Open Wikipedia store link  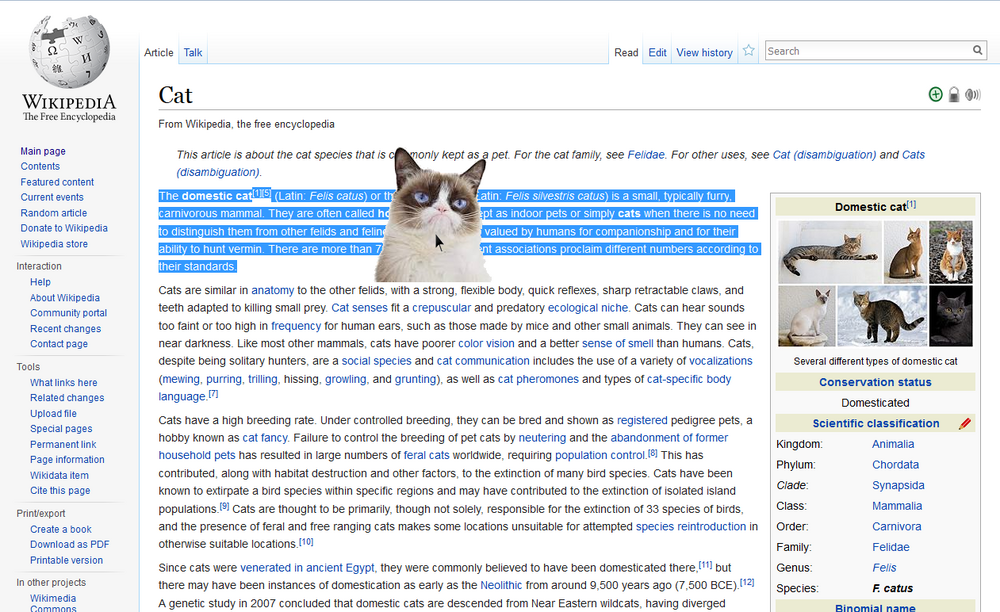point(54,244)
